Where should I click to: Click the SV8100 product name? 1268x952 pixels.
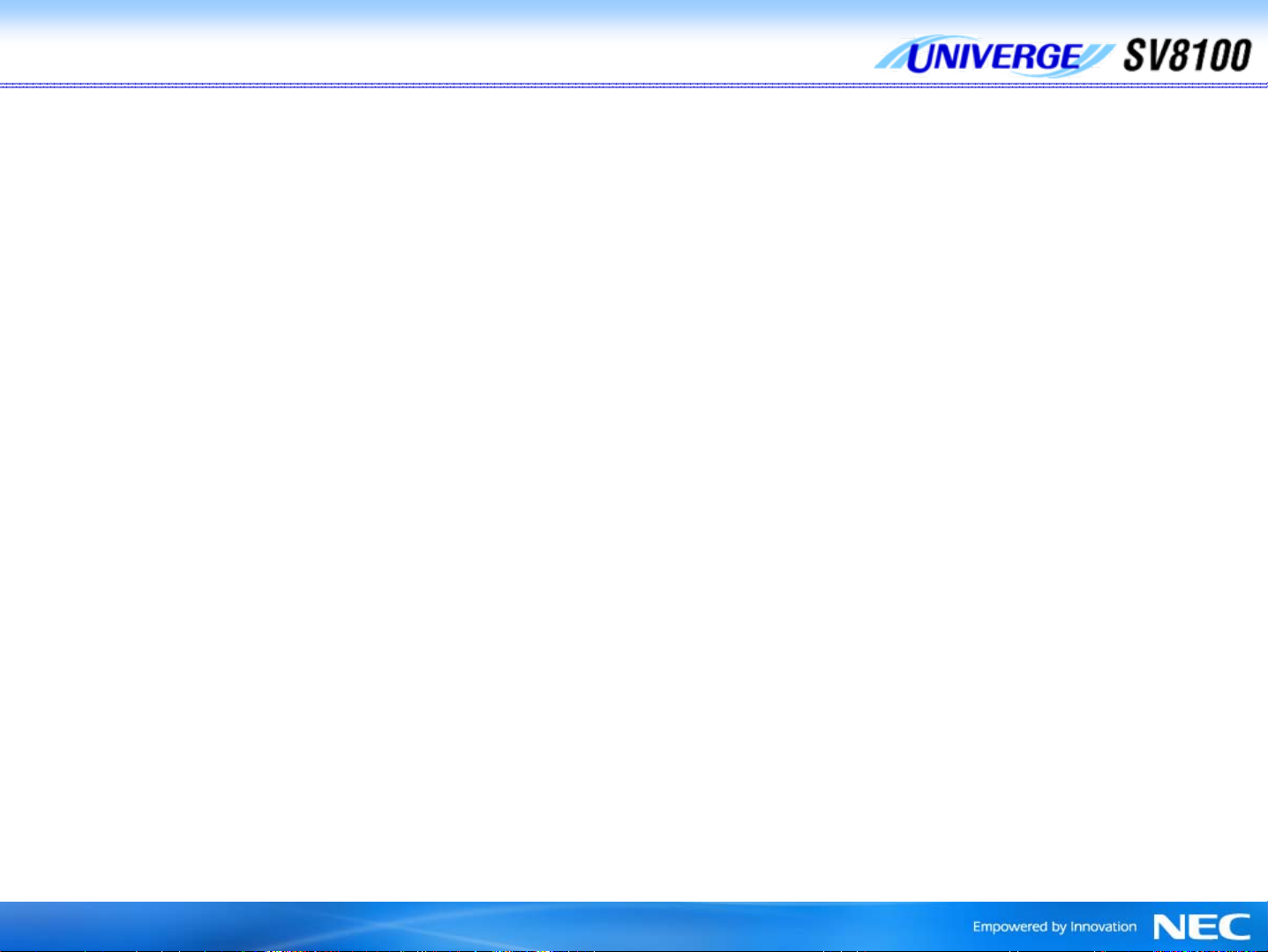click(1188, 56)
